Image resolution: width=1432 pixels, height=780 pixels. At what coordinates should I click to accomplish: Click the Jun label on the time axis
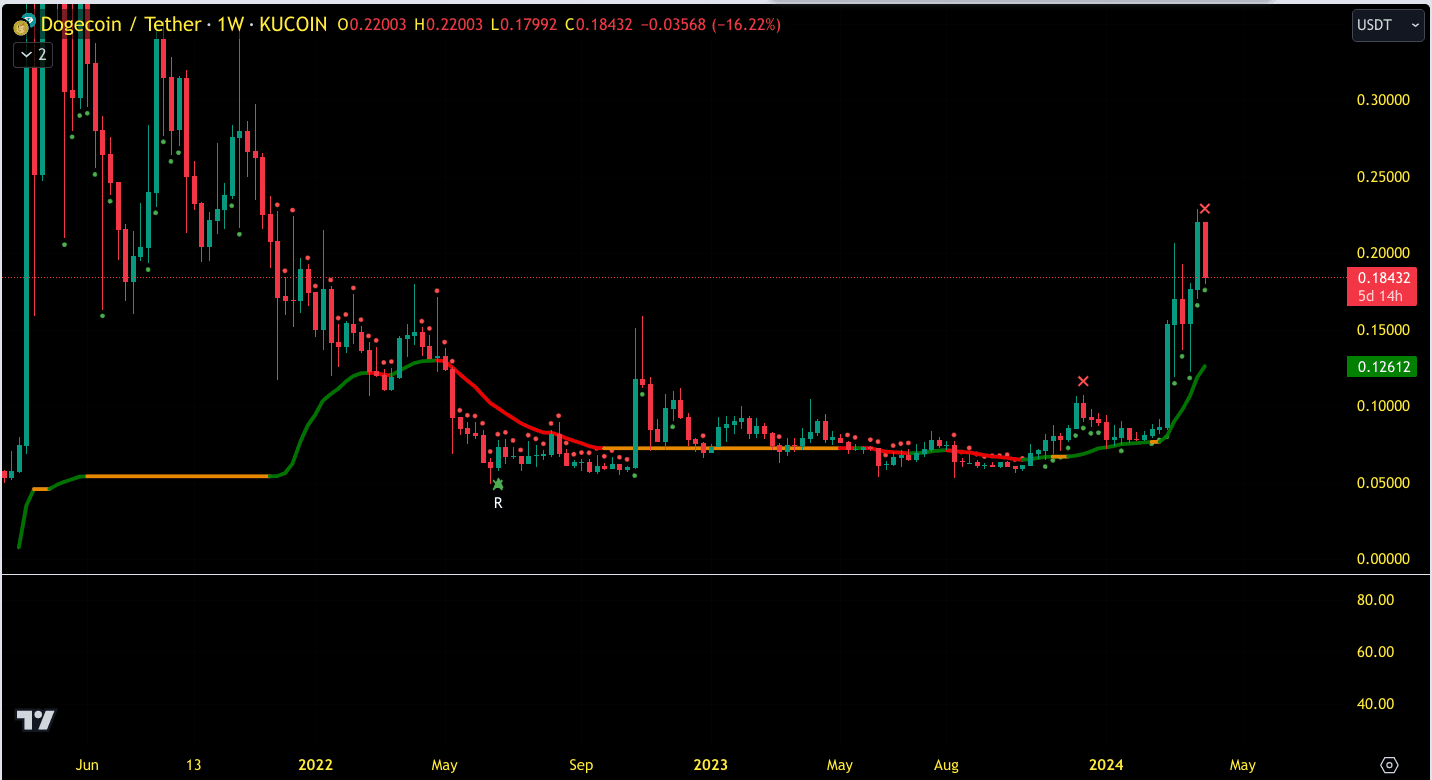pyautogui.click(x=87, y=765)
